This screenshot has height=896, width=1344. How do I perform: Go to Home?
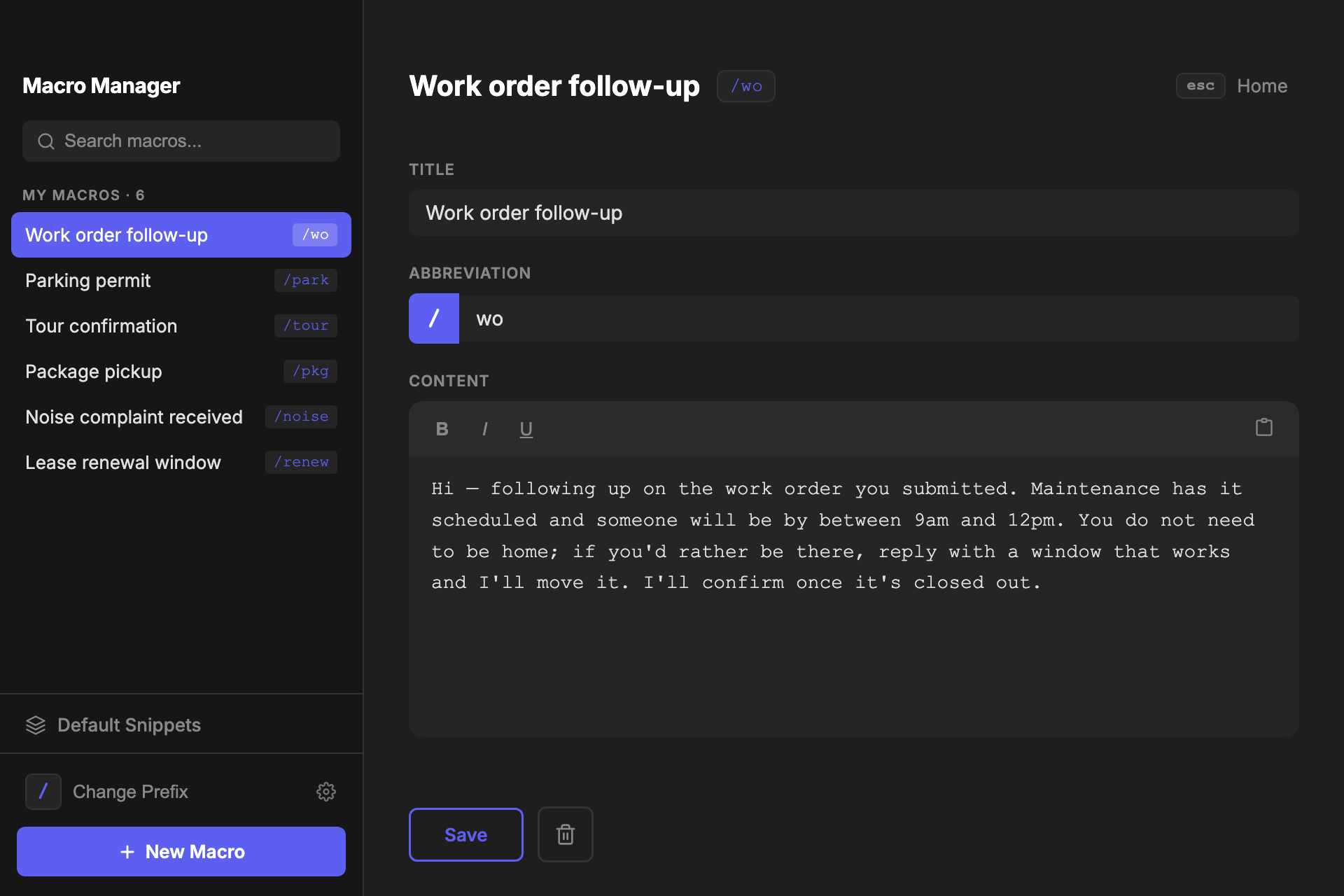pos(1262,85)
